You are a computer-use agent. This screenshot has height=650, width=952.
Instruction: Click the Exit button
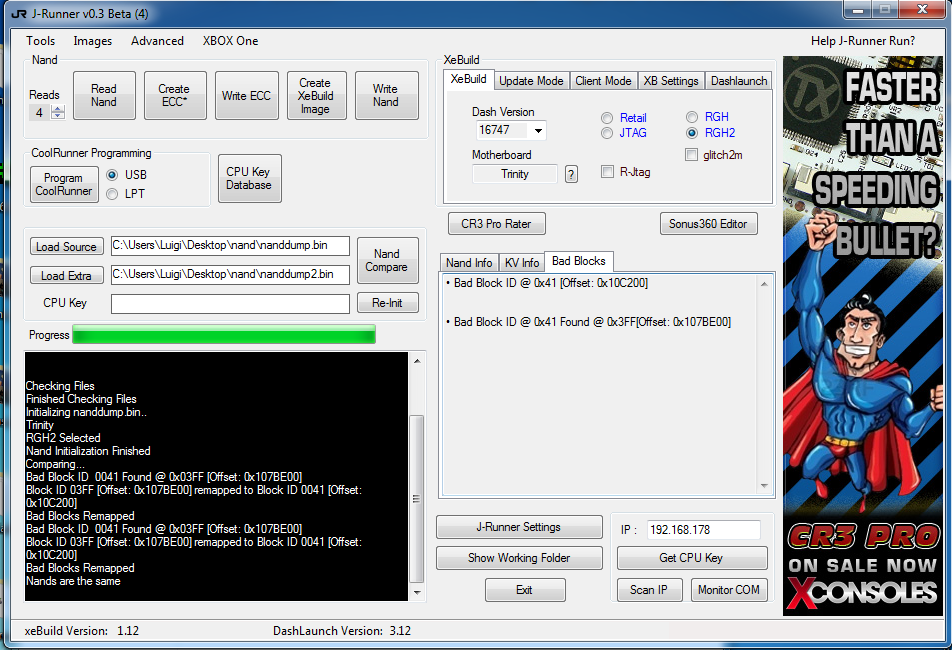[525, 590]
